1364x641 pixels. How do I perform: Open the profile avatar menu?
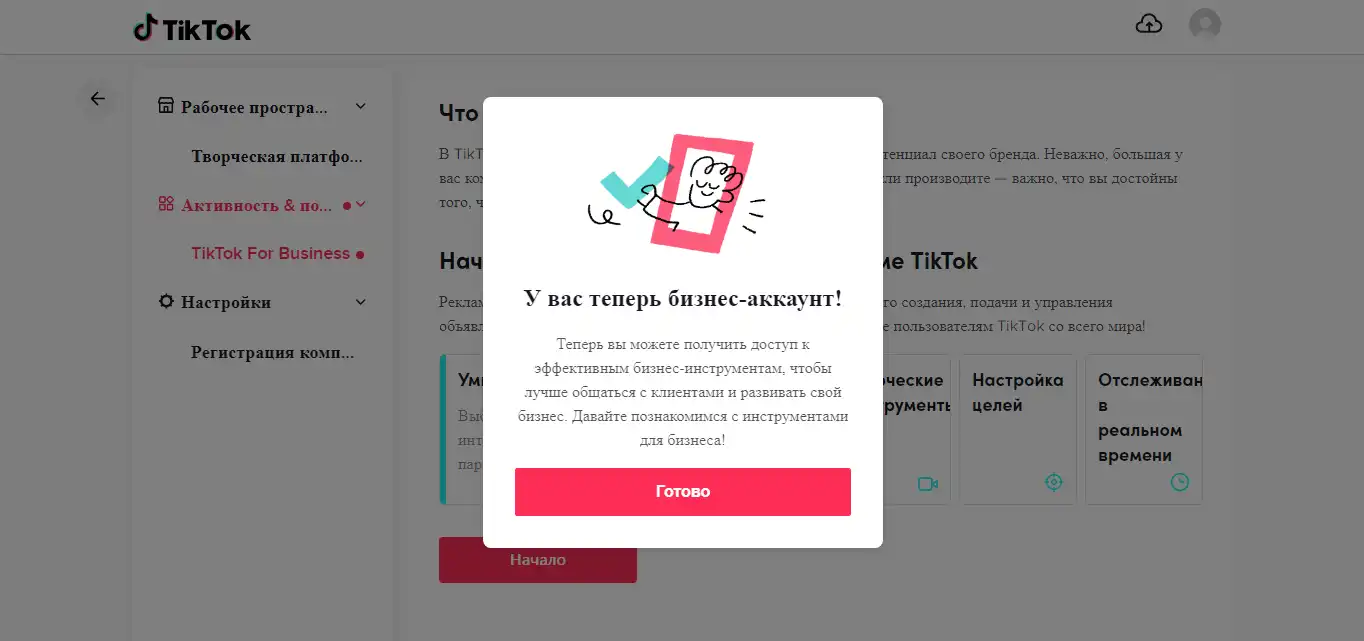tap(1204, 24)
